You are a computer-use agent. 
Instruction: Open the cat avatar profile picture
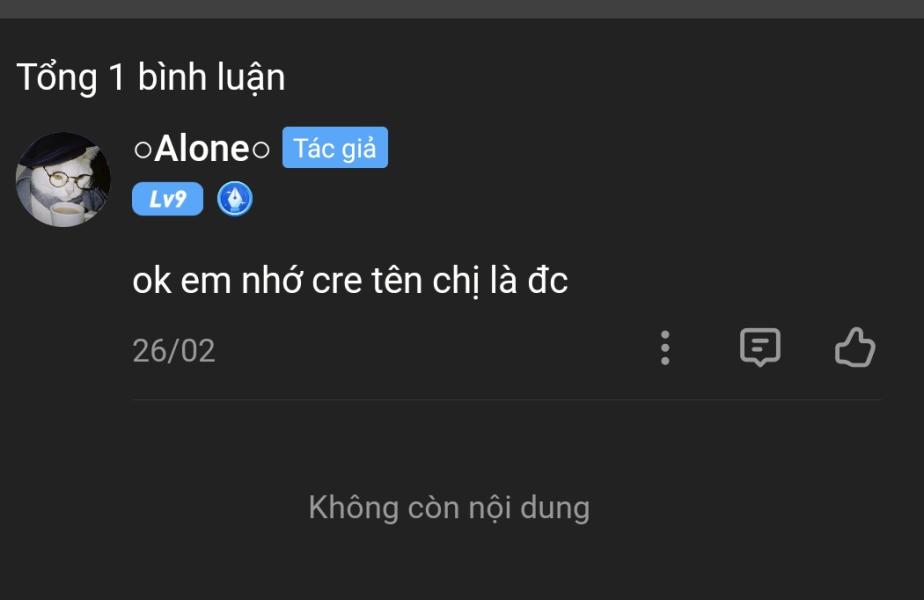click(63, 180)
